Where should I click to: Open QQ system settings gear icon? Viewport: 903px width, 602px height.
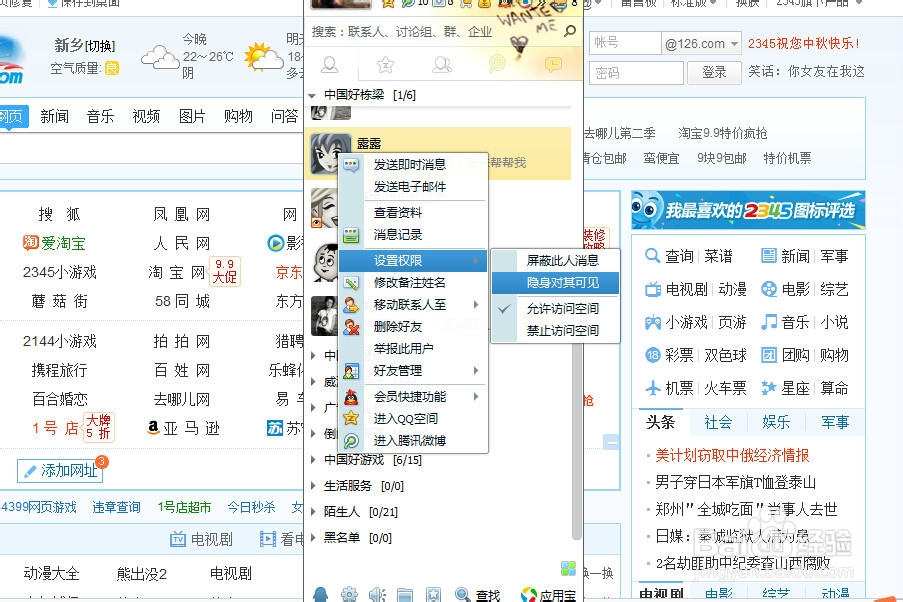click(349, 595)
